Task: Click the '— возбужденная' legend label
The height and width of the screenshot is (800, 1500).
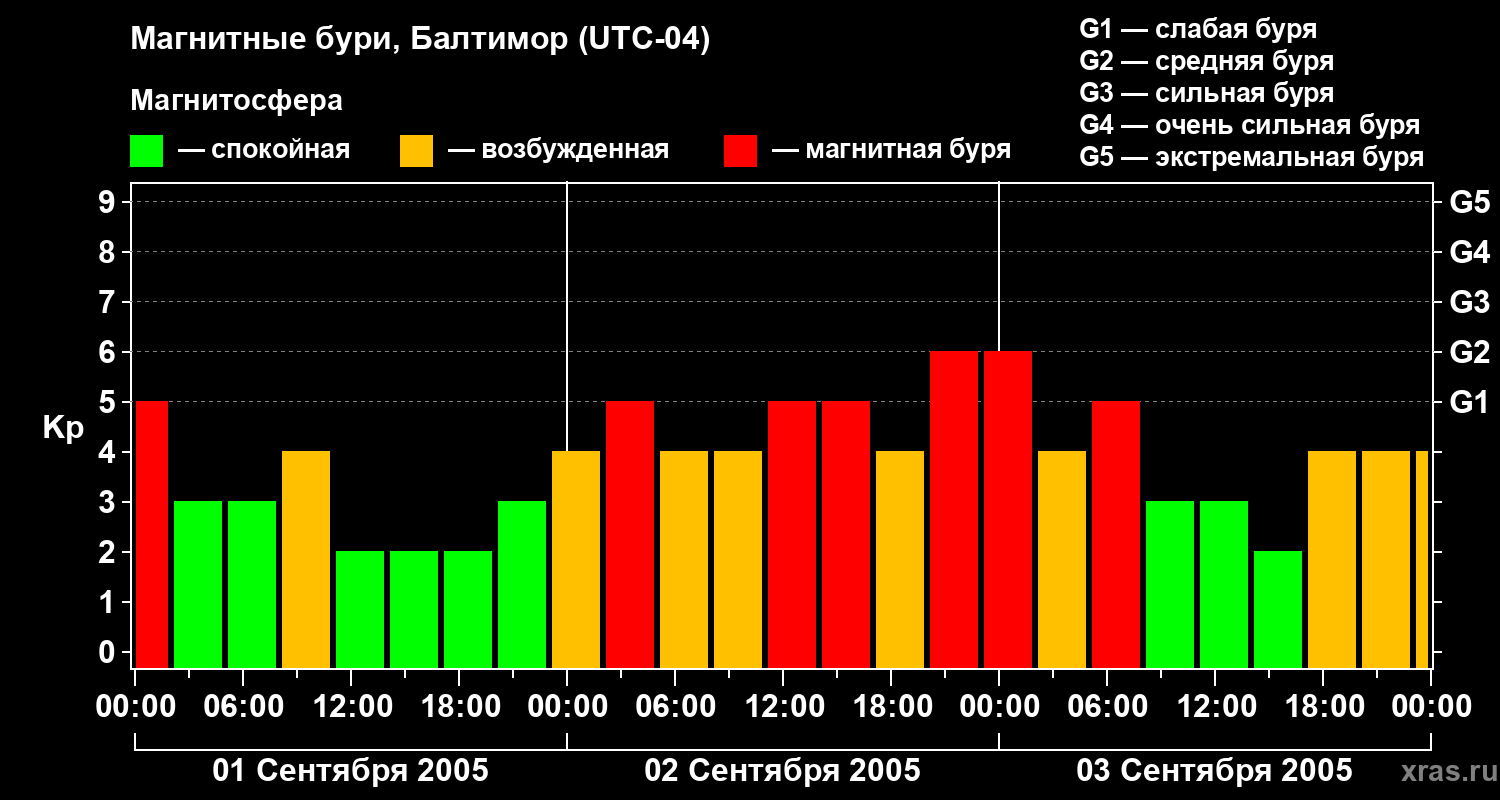Action: (558, 150)
